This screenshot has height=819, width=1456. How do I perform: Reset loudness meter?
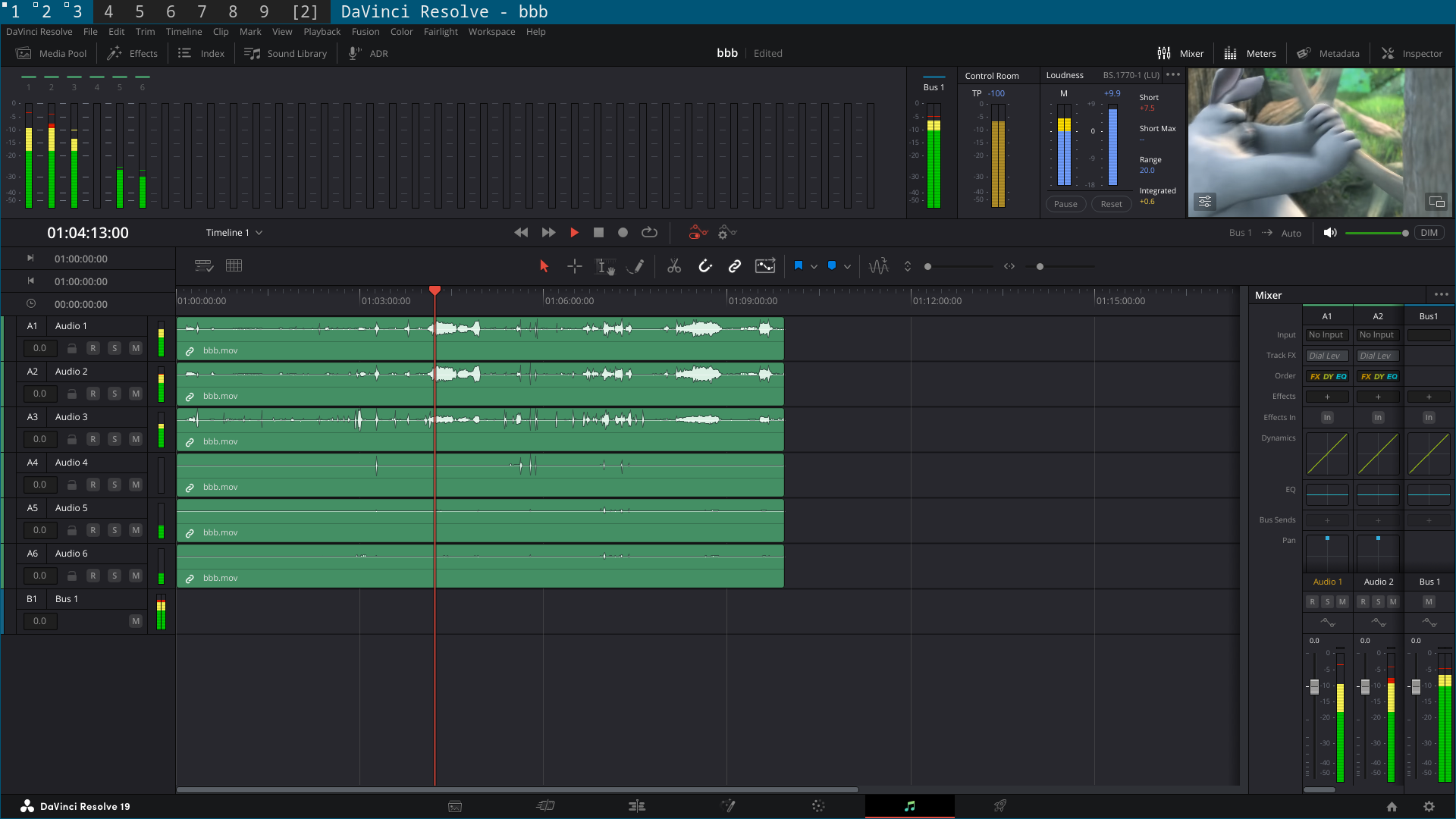[x=1111, y=204]
